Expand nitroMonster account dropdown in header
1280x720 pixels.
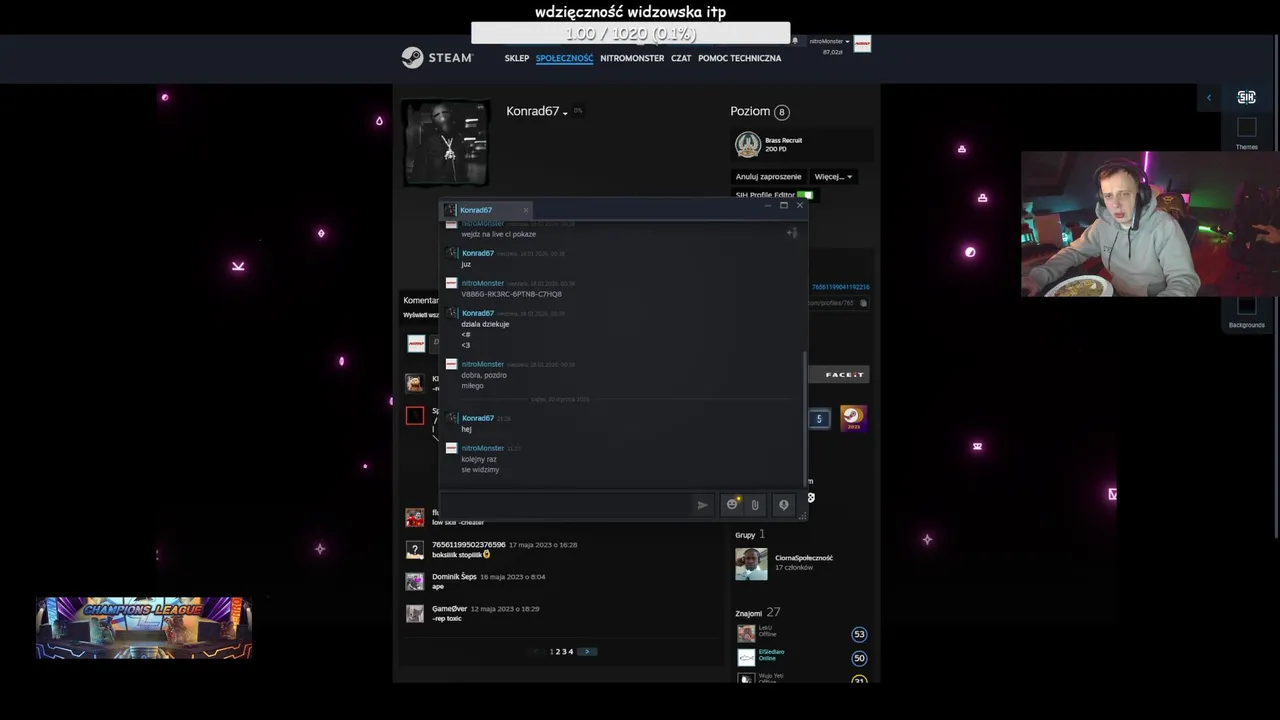[830, 42]
